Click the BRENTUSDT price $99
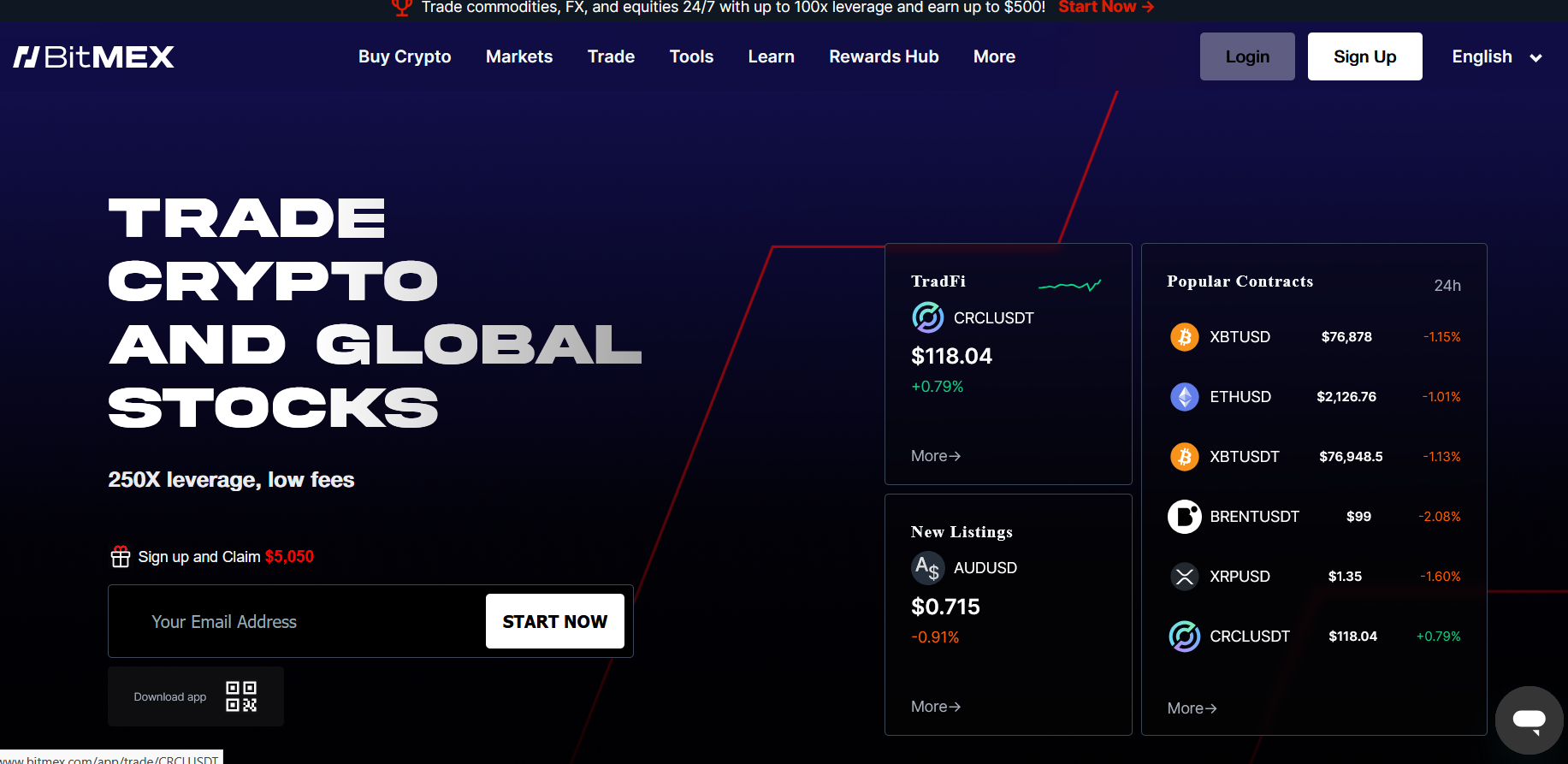 [1358, 517]
